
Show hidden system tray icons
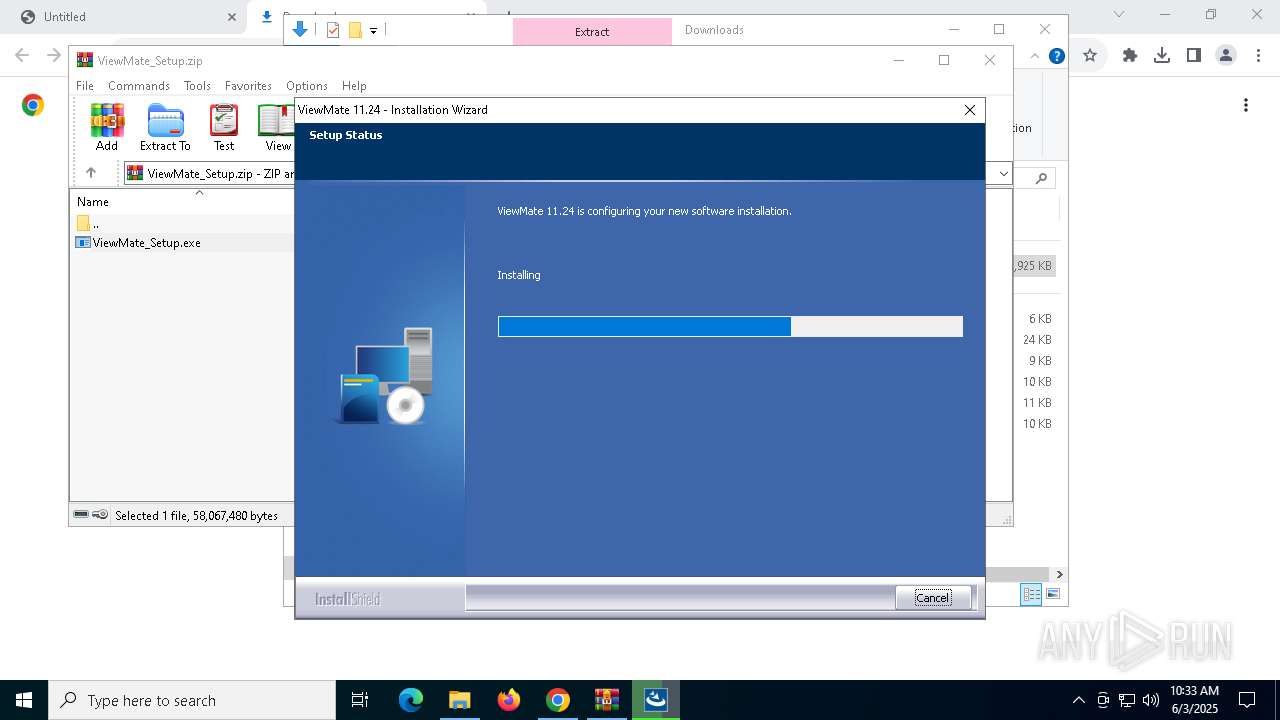[x=1078, y=700]
